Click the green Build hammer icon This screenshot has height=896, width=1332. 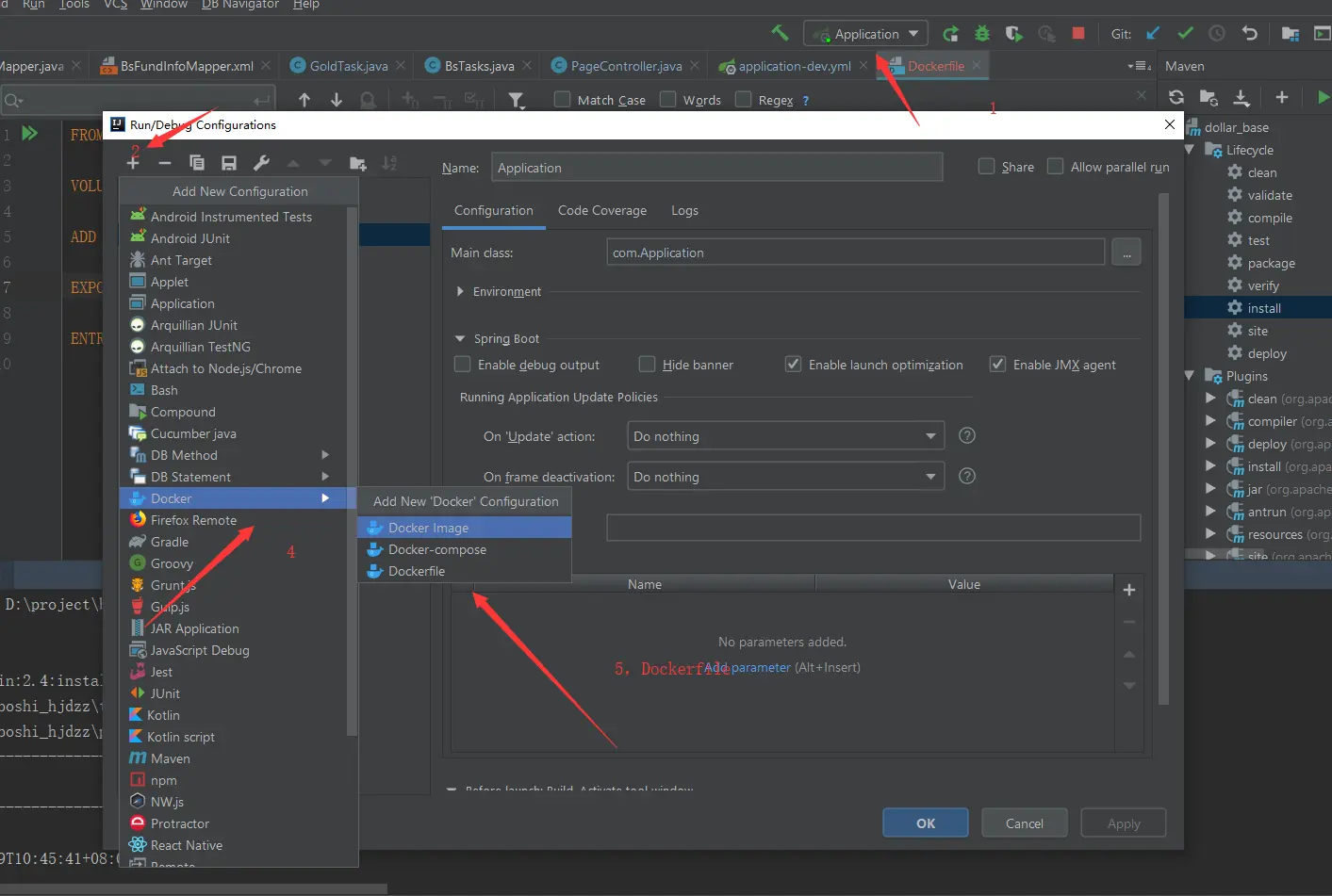coord(780,33)
